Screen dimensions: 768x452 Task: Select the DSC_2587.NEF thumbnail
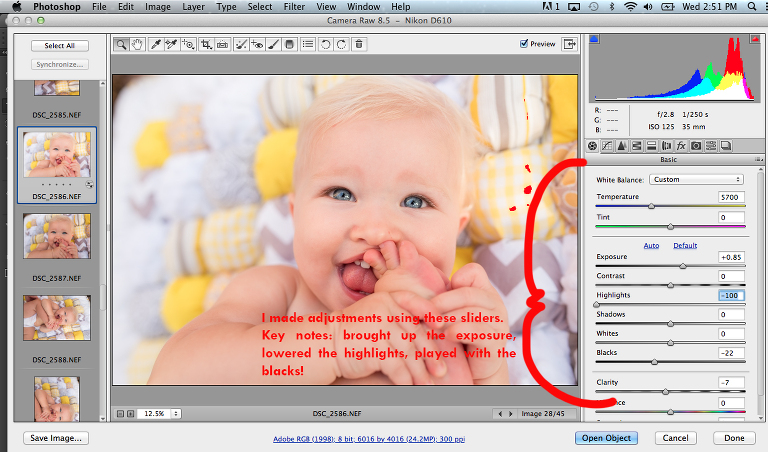57,236
